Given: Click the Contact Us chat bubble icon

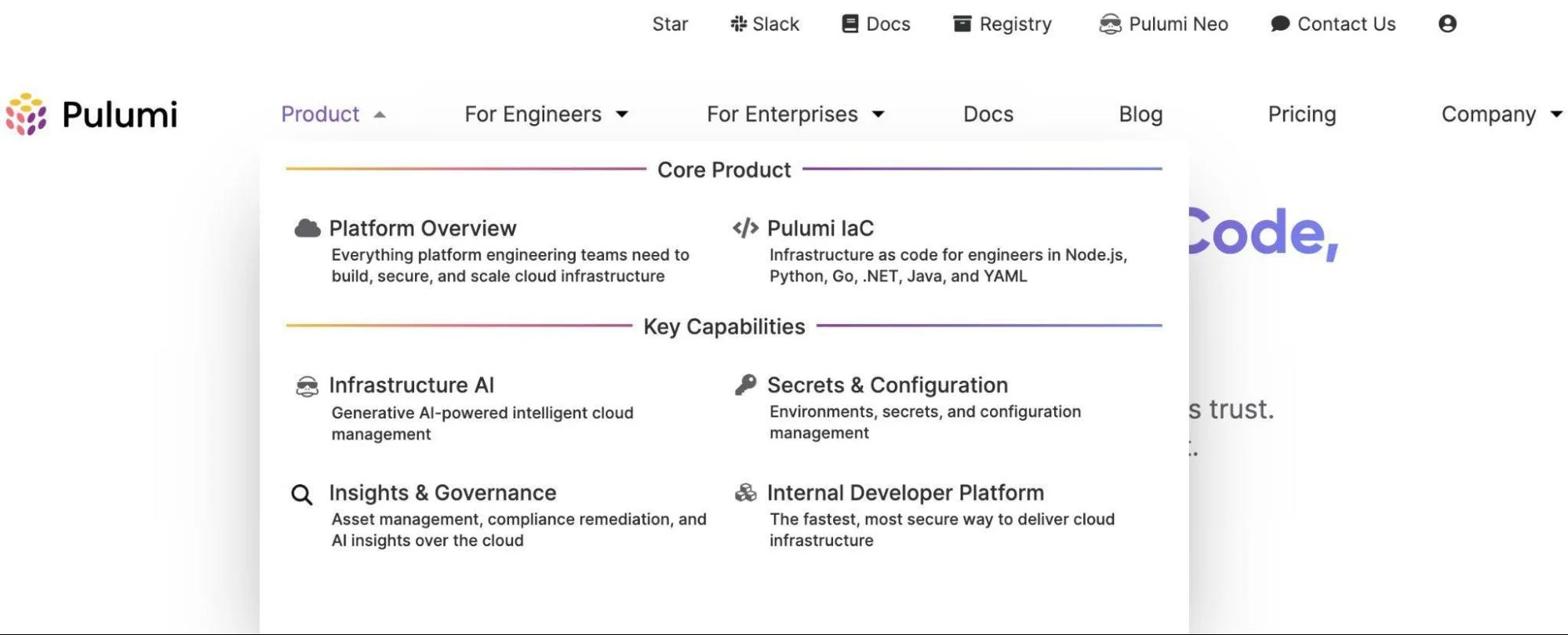Looking at the screenshot, I should tap(1280, 24).
